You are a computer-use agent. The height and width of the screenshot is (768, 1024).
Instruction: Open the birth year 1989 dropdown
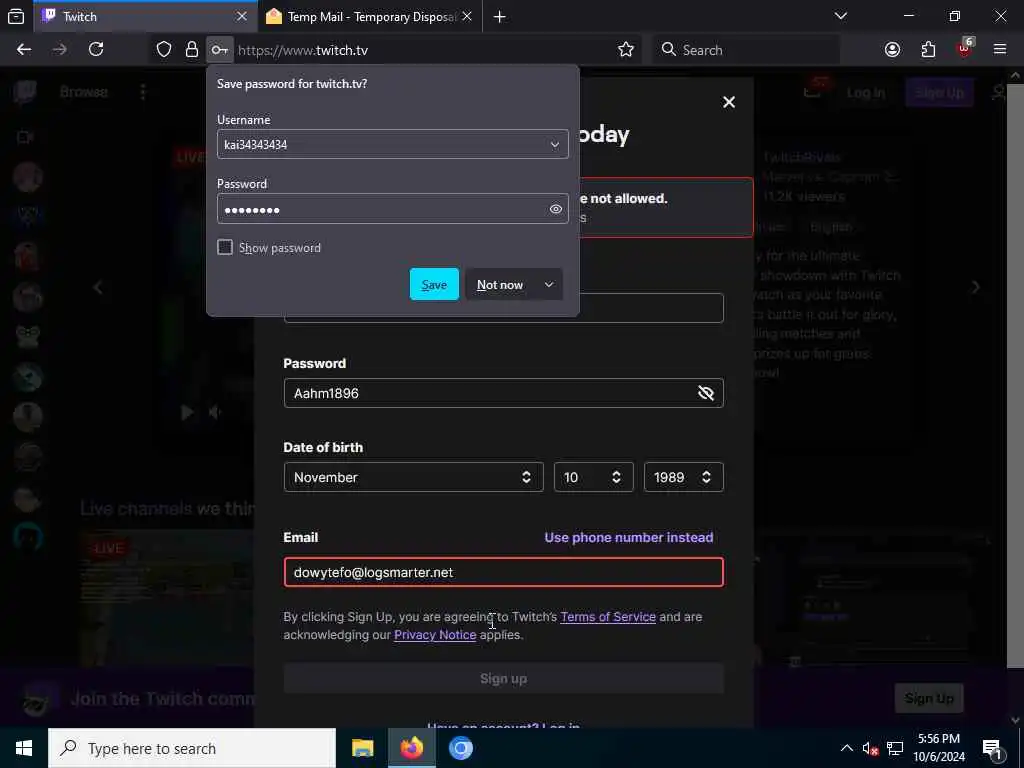683,477
